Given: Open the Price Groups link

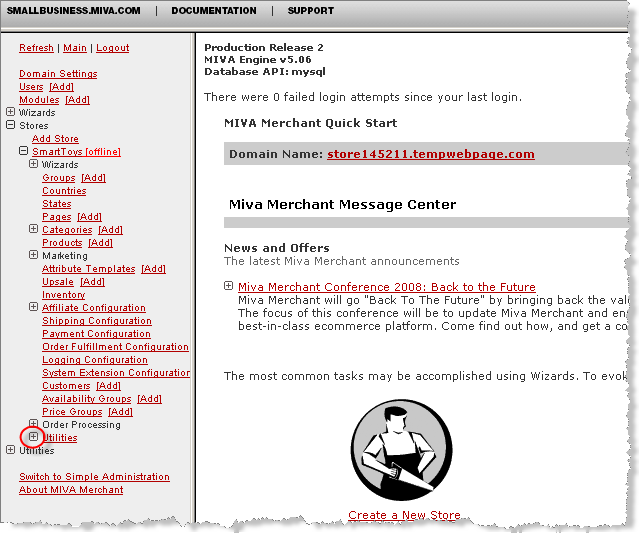Looking at the screenshot, I should click(x=72, y=412).
